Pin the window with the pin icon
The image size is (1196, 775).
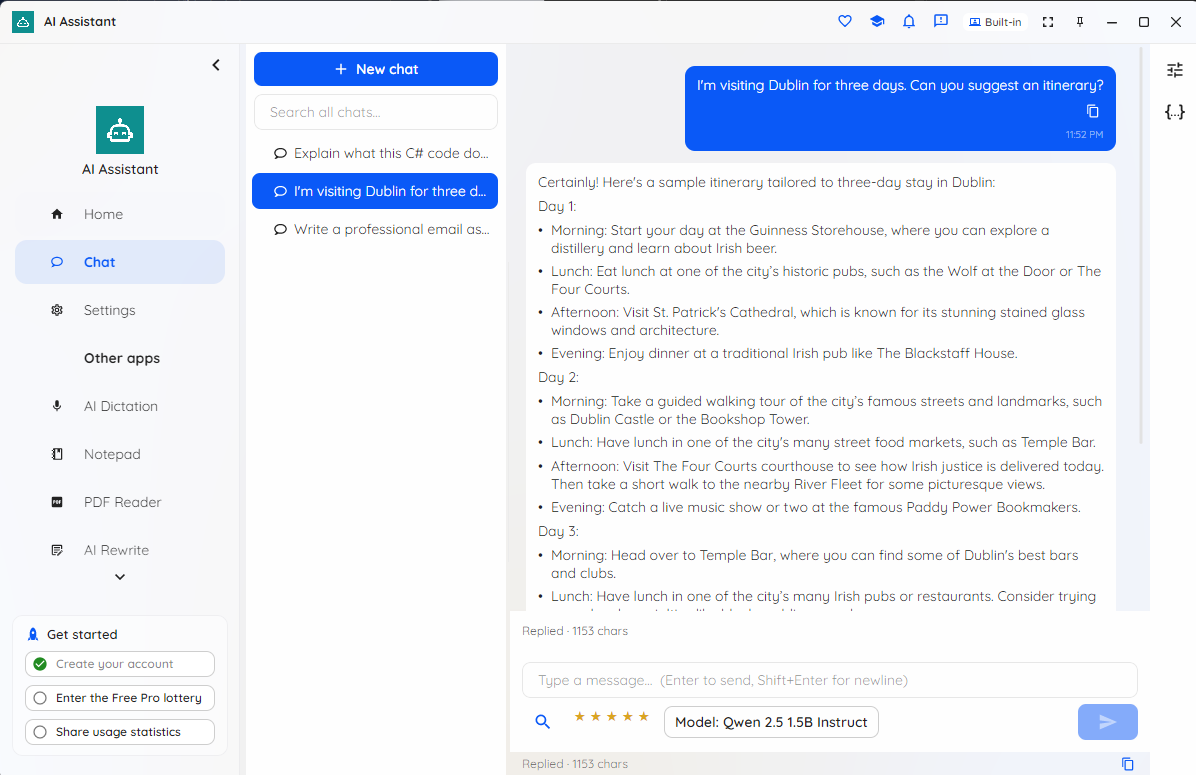pos(1080,22)
